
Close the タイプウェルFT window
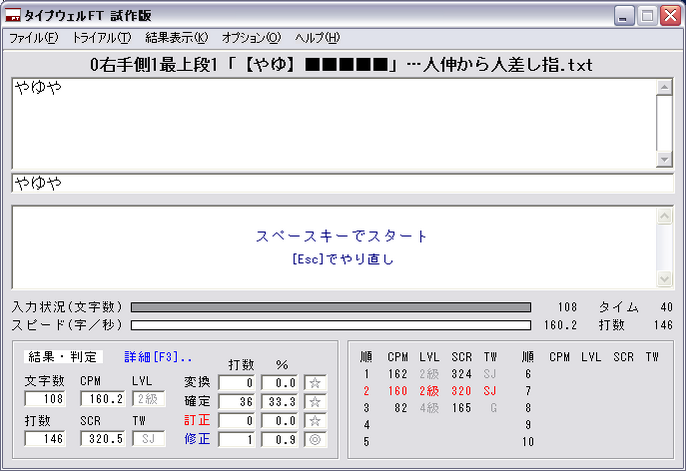click(x=671, y=16)
